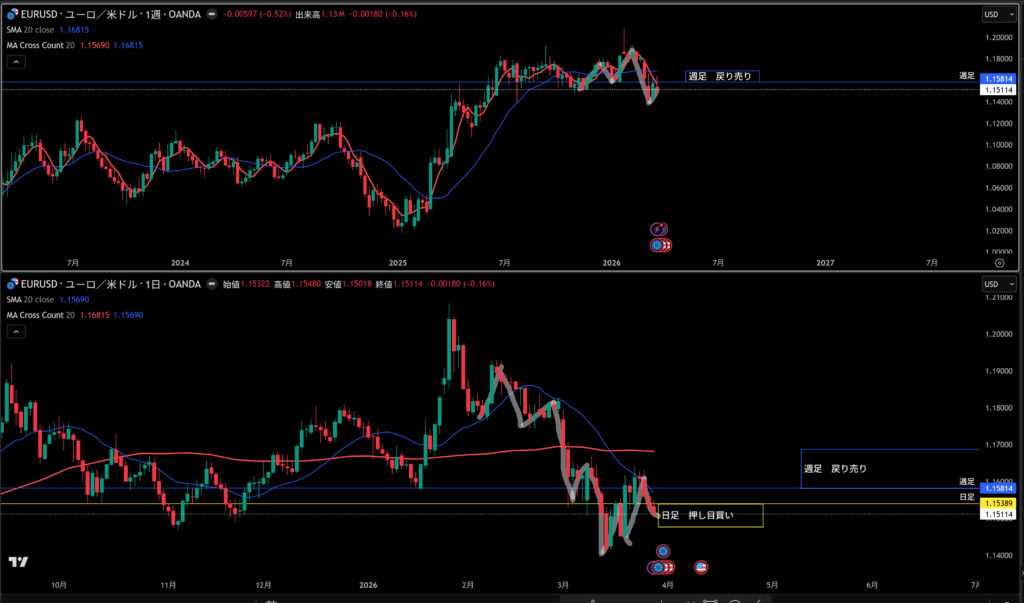Click the EURUSD symbol flag icon in weekly chart
This screenshot has width=1024, height=603.
[11, 15]
